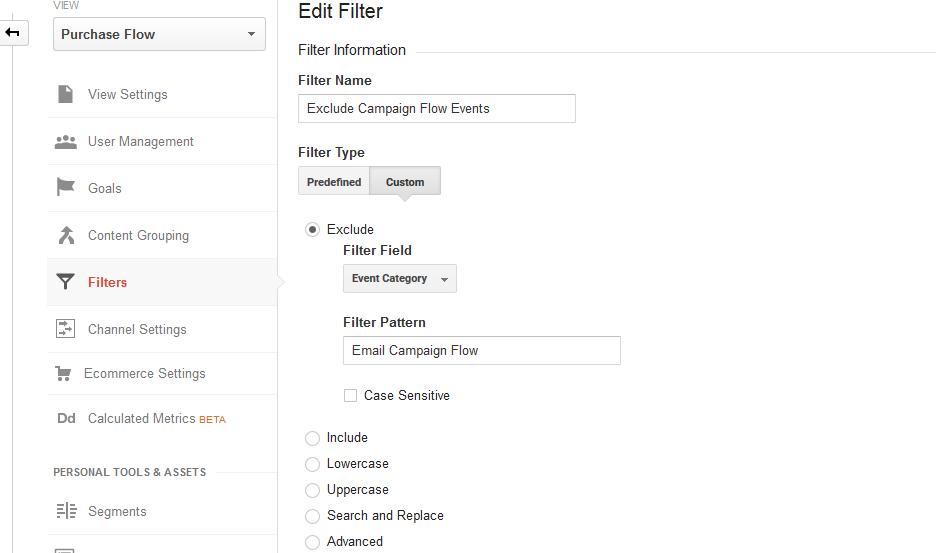Select the Include radio button
Viewport: 936px width, 553px height.
pyautogui.click(x=312, y=438)
